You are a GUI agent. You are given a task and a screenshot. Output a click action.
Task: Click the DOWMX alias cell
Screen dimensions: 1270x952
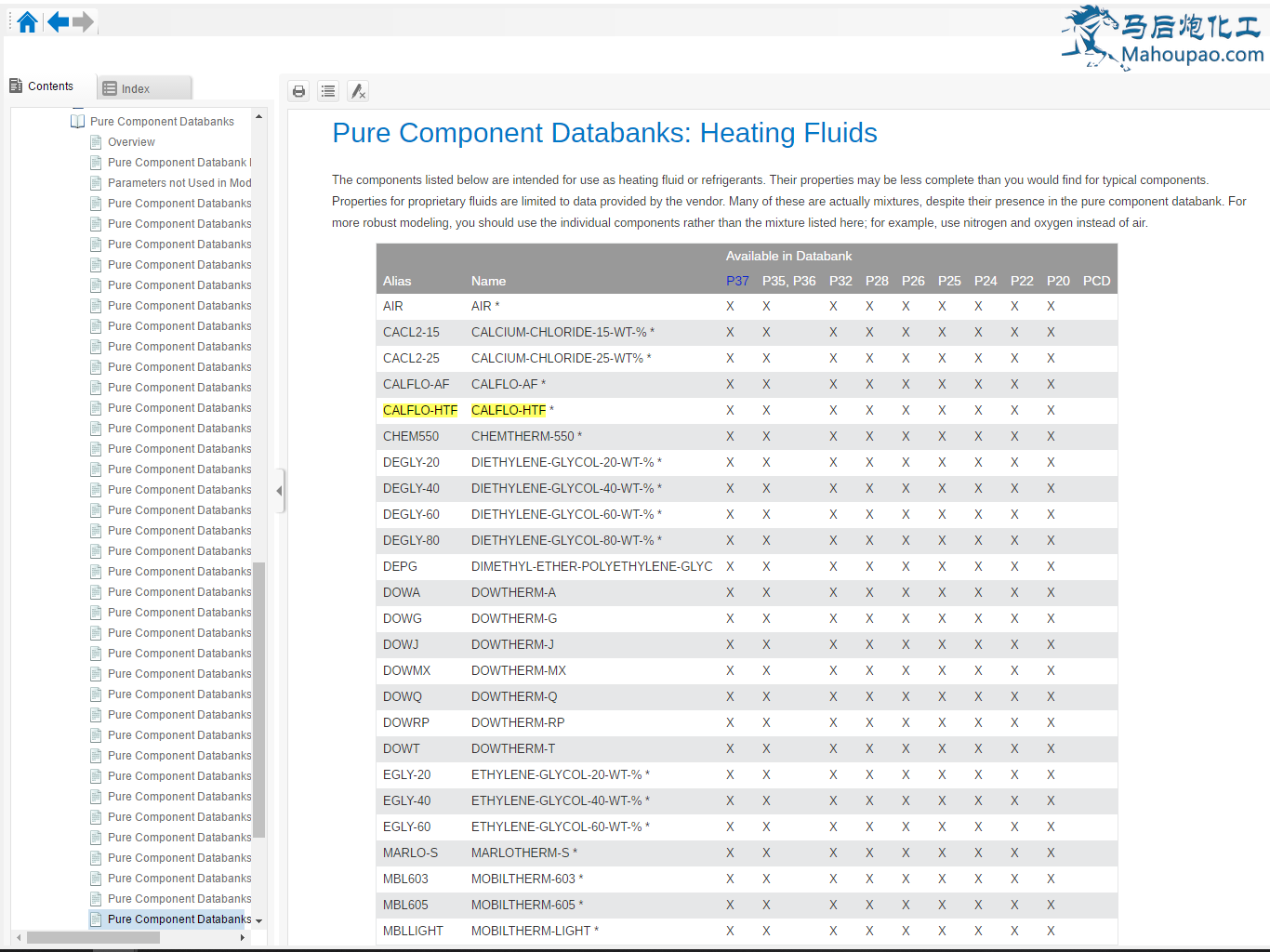point(406,670)
